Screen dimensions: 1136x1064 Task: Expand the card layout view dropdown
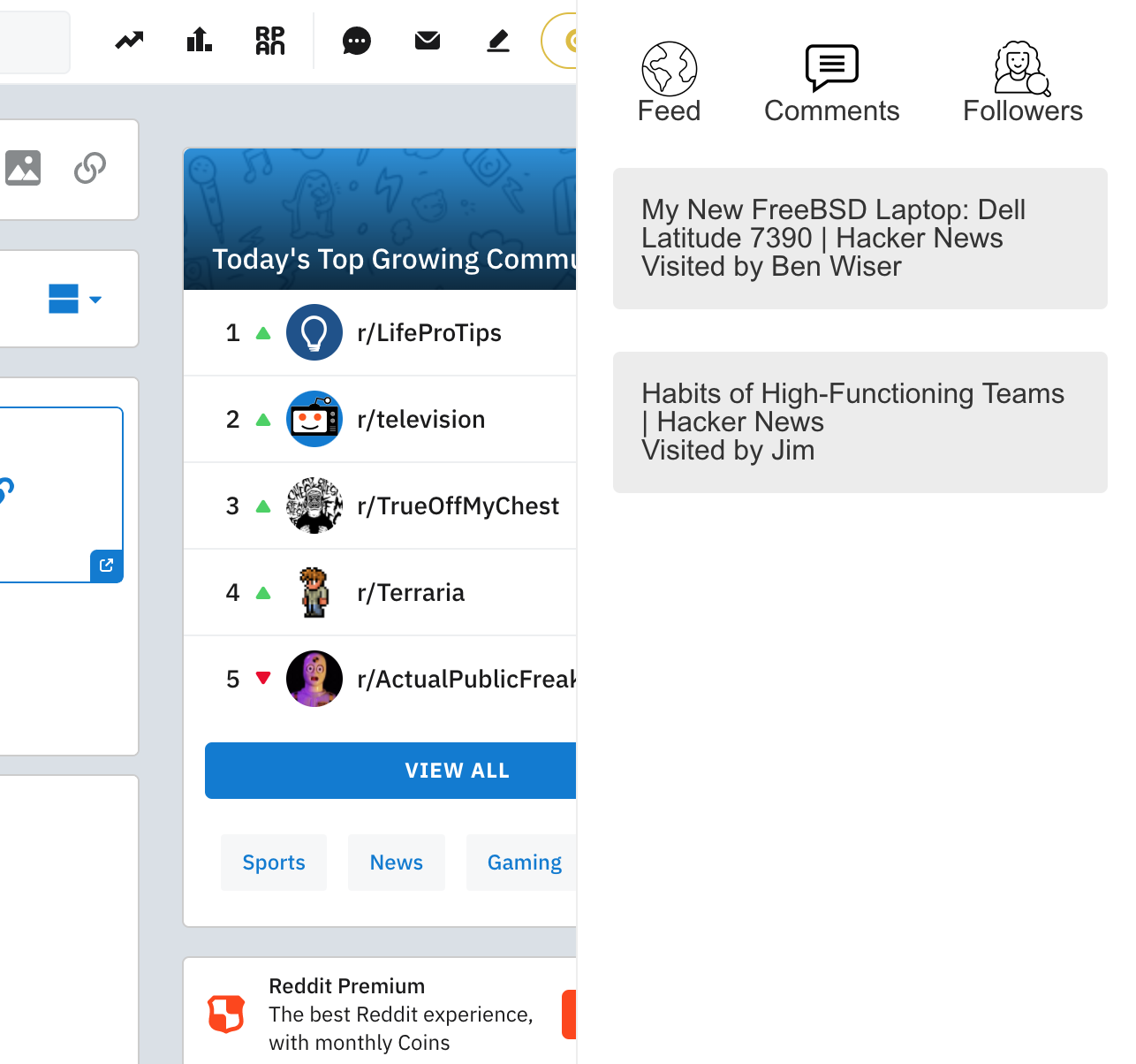pyautogui.click(x=75, y=300)
